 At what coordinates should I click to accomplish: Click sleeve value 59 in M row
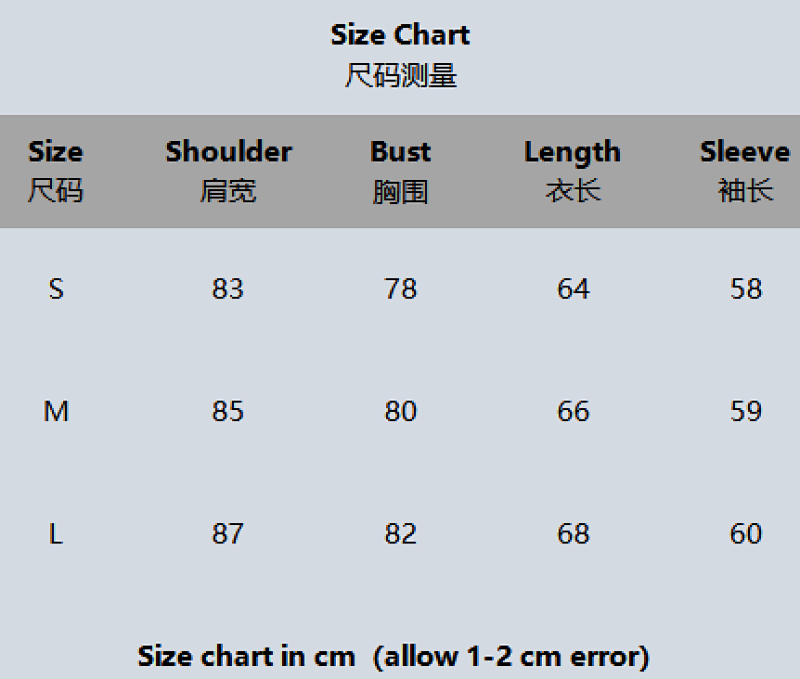[x=746, y=411]
